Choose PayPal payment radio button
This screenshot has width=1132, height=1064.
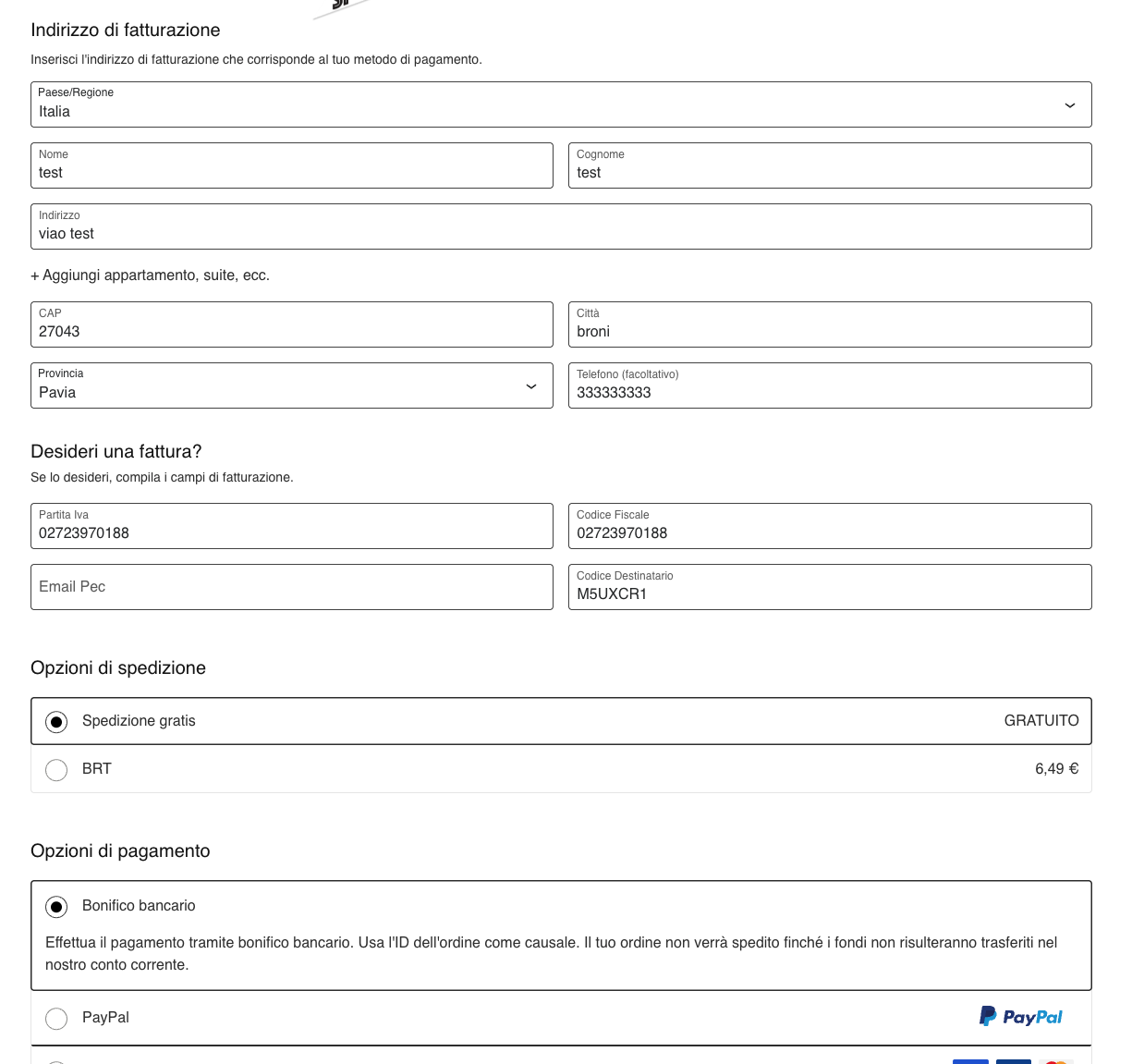pyautogui.click(x=56, y=1019)
